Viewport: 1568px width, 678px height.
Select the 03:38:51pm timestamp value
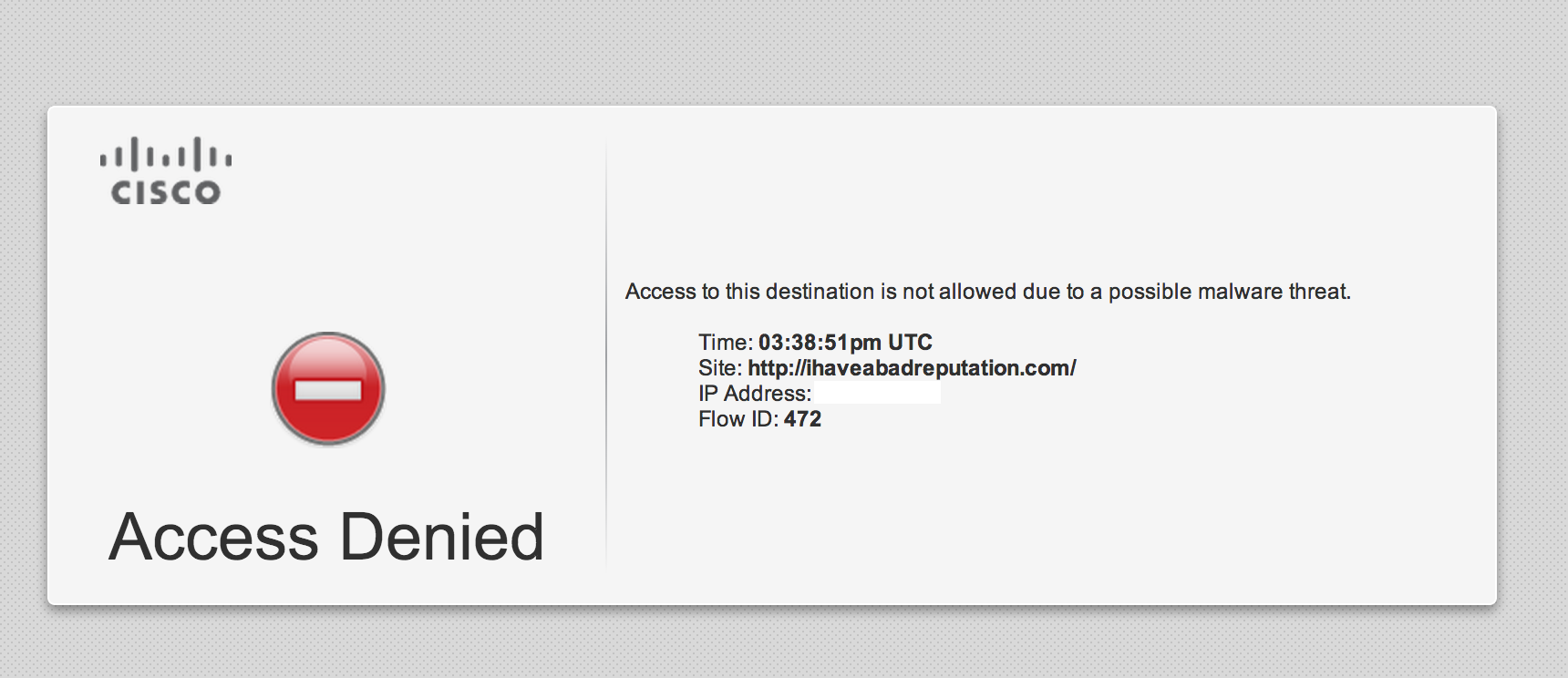click(x=819, y=343)
